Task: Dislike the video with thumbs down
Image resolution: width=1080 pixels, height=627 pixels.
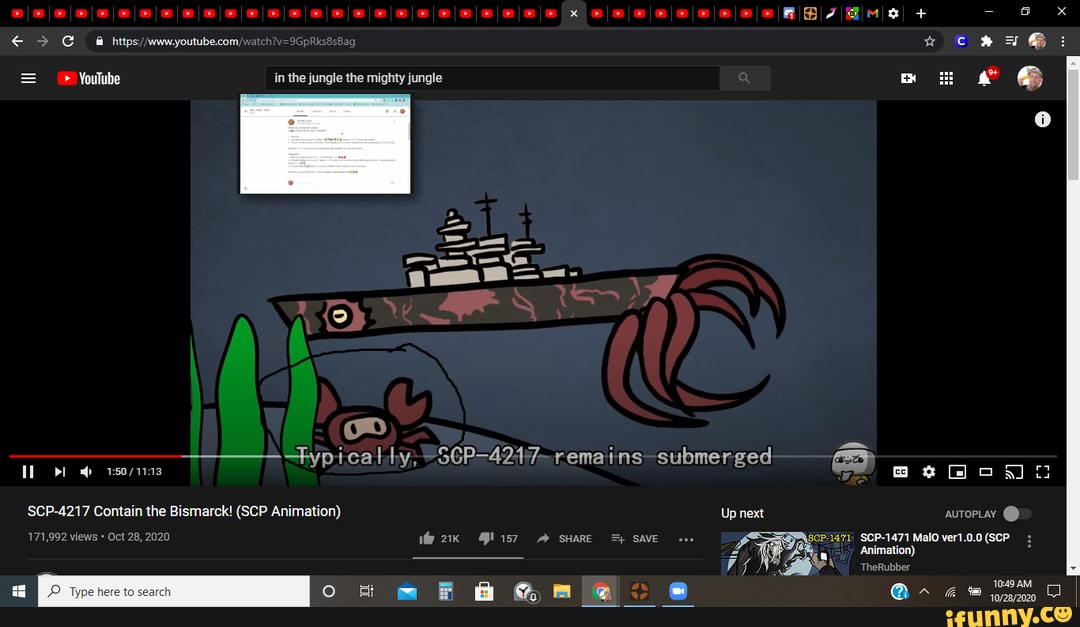Action: (486, 538)
